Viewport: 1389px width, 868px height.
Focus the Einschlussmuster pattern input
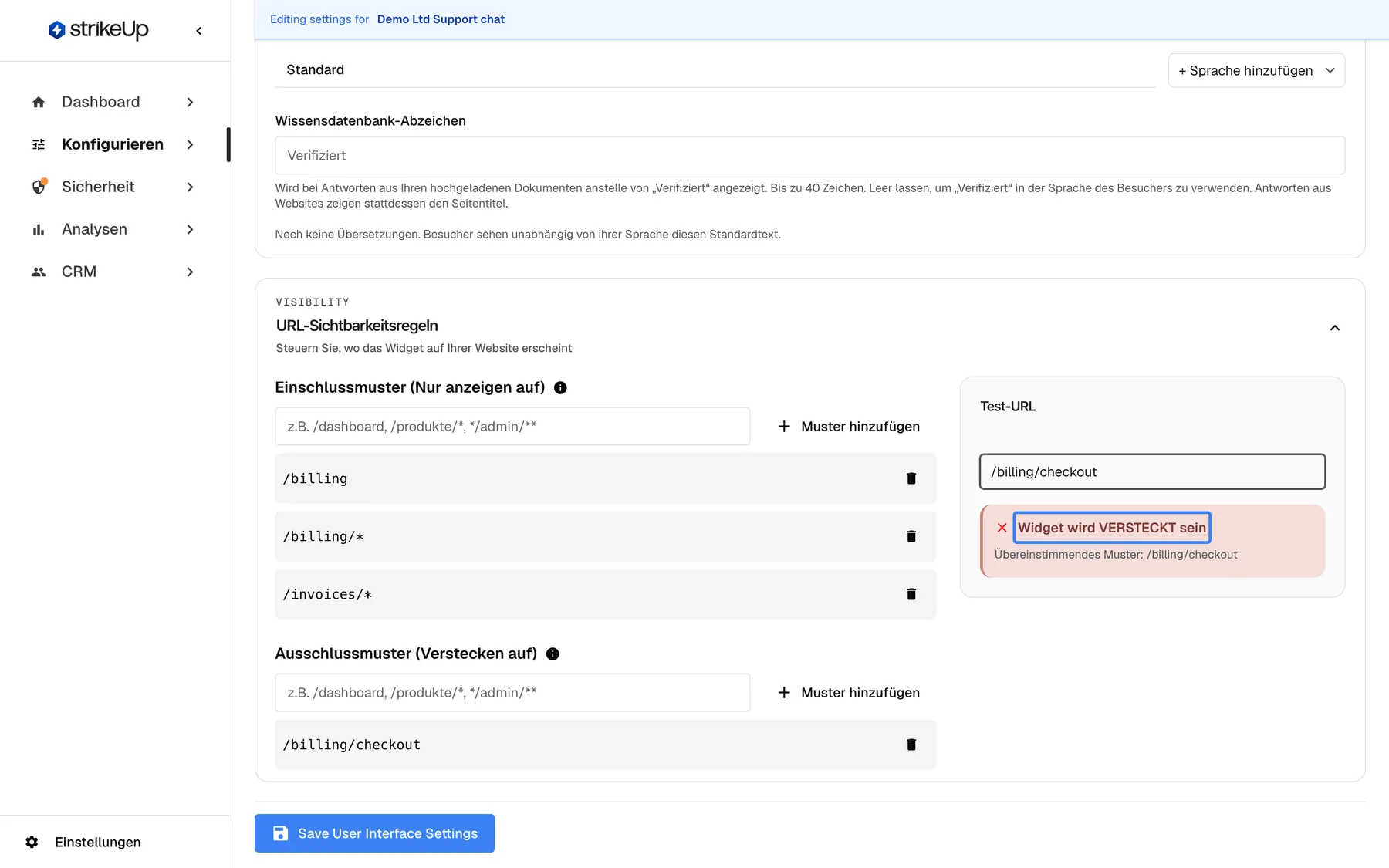(512, 427)
